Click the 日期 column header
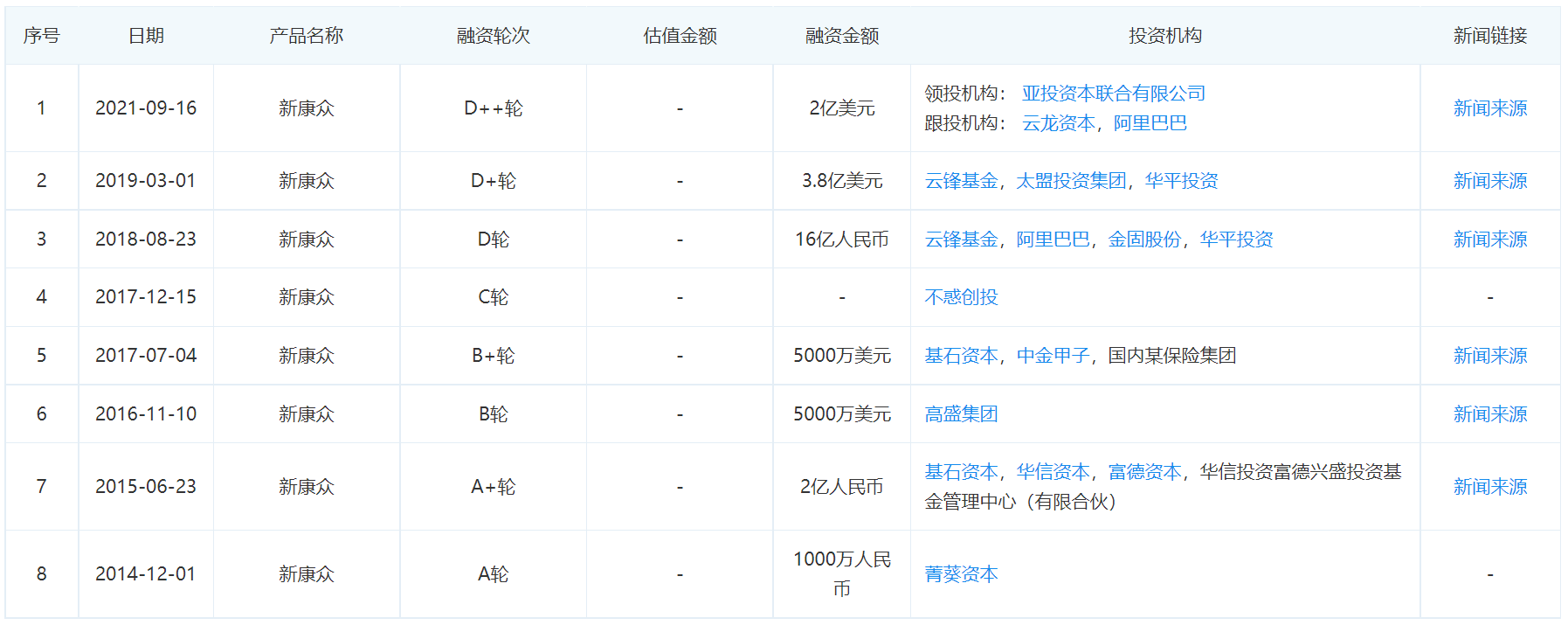The height and width of the screenshot is (625, 1568). 146,36
